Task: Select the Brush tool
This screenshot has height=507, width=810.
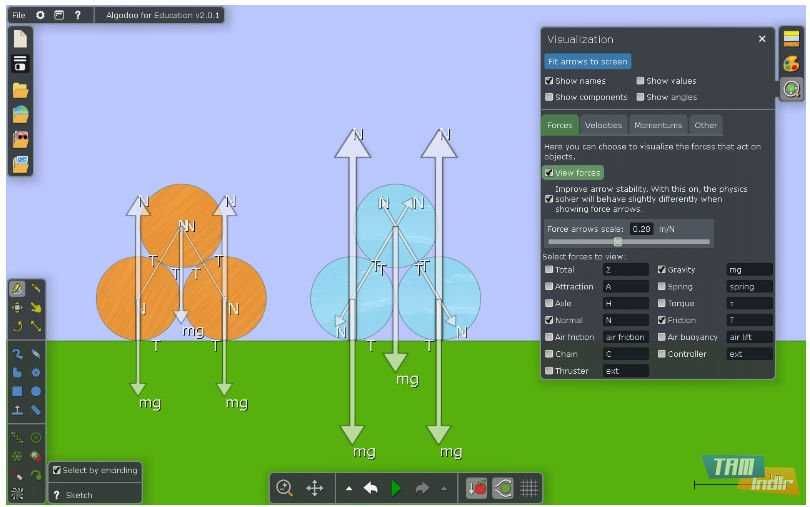Action: point(18,354)
